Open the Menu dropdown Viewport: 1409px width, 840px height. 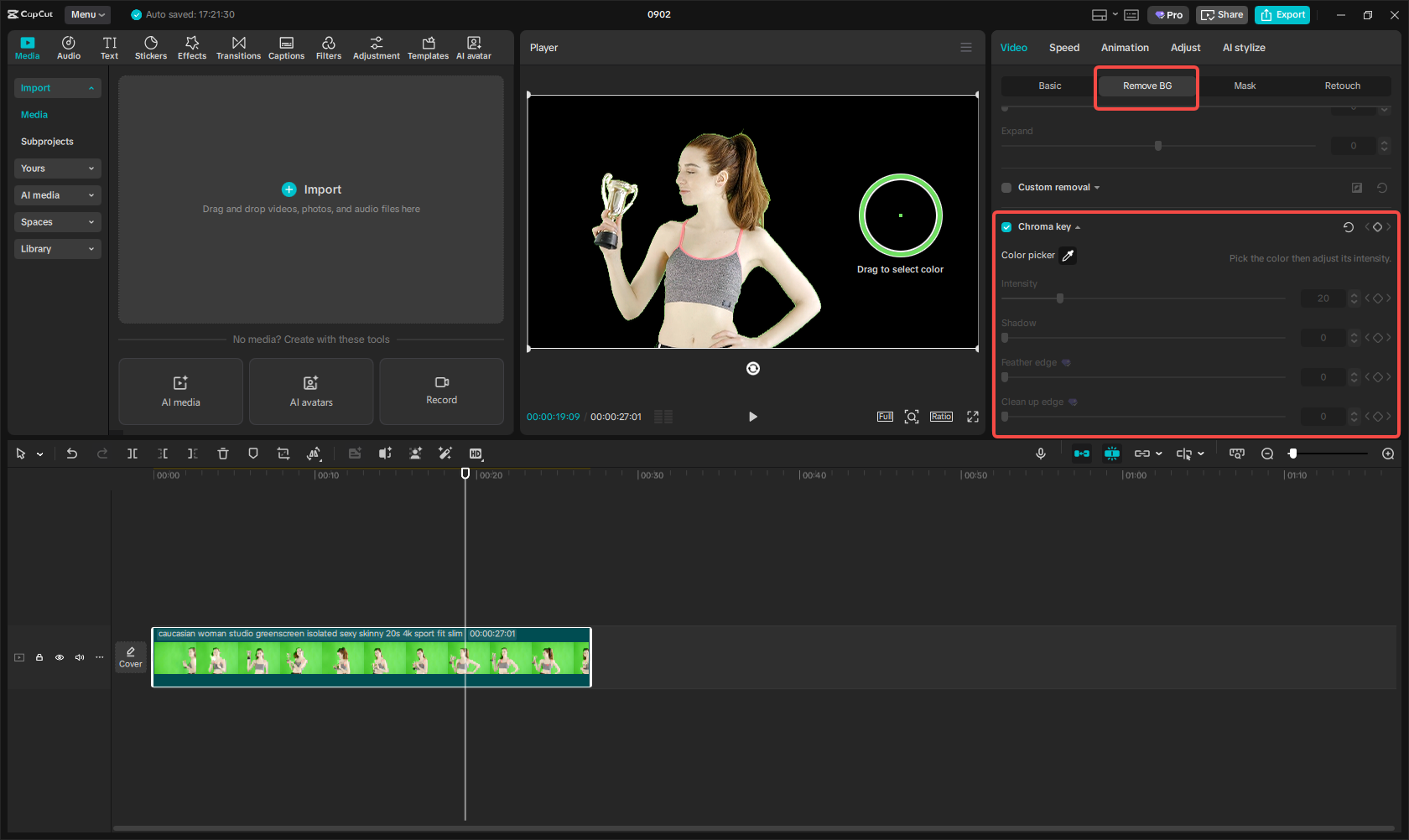87,14
